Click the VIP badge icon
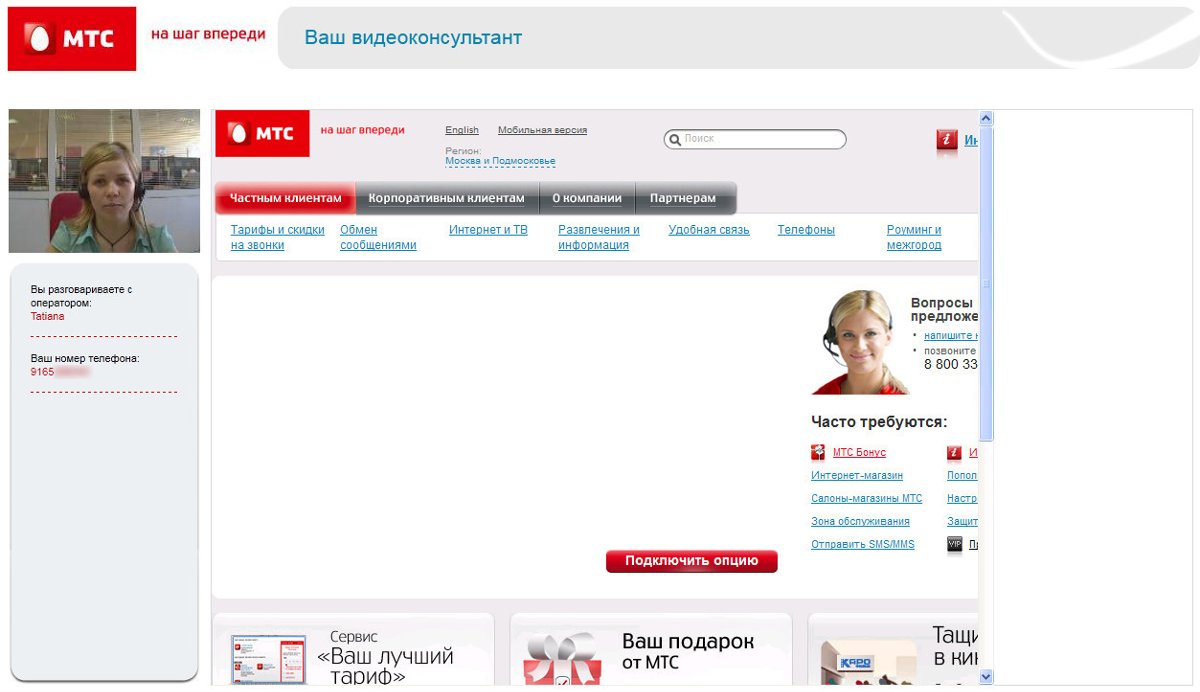Screen dimensions: 1200x692 pos(954,544)
